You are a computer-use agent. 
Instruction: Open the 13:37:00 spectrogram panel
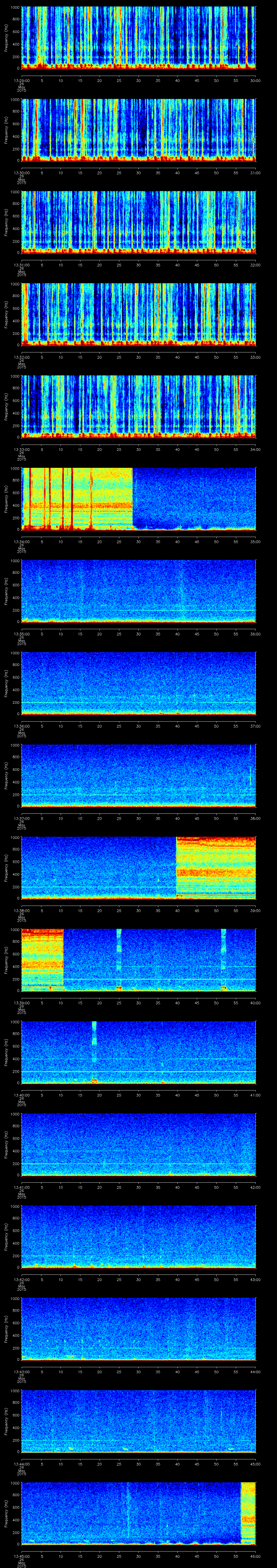139,775
